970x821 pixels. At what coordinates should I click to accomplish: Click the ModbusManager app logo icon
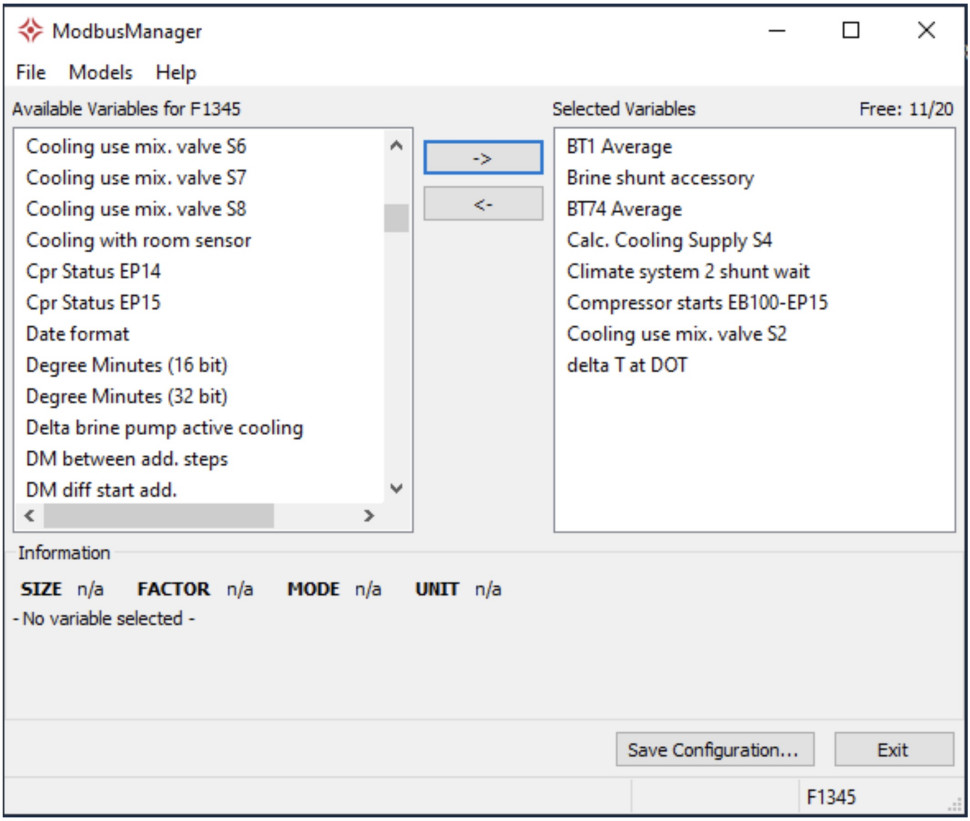(30, 31)
